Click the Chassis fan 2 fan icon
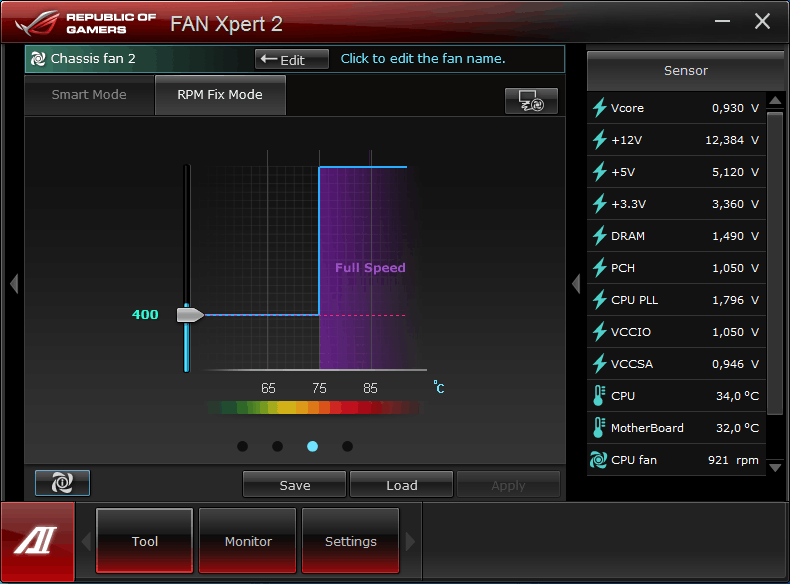The width and height of the screenshot is (790, 584). pyautogui.click(x=38, y=59)
